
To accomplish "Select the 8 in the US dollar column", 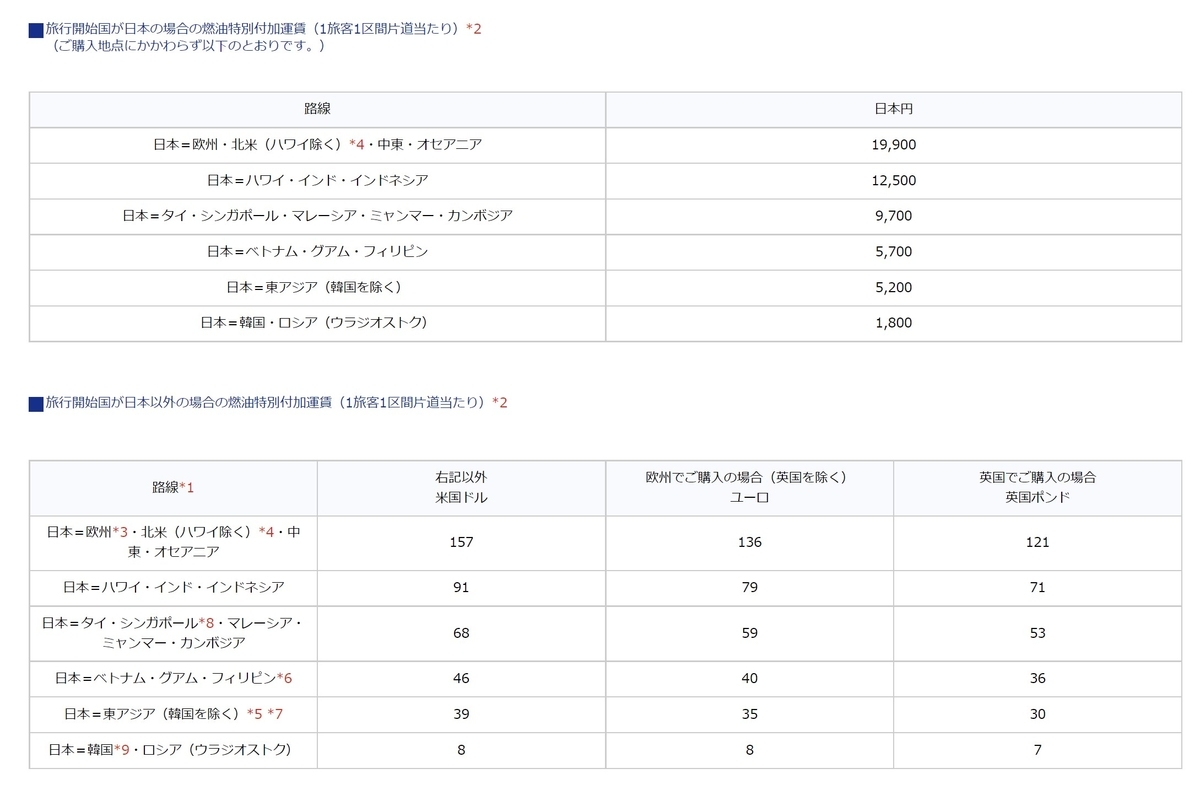I will pos(461,749).
